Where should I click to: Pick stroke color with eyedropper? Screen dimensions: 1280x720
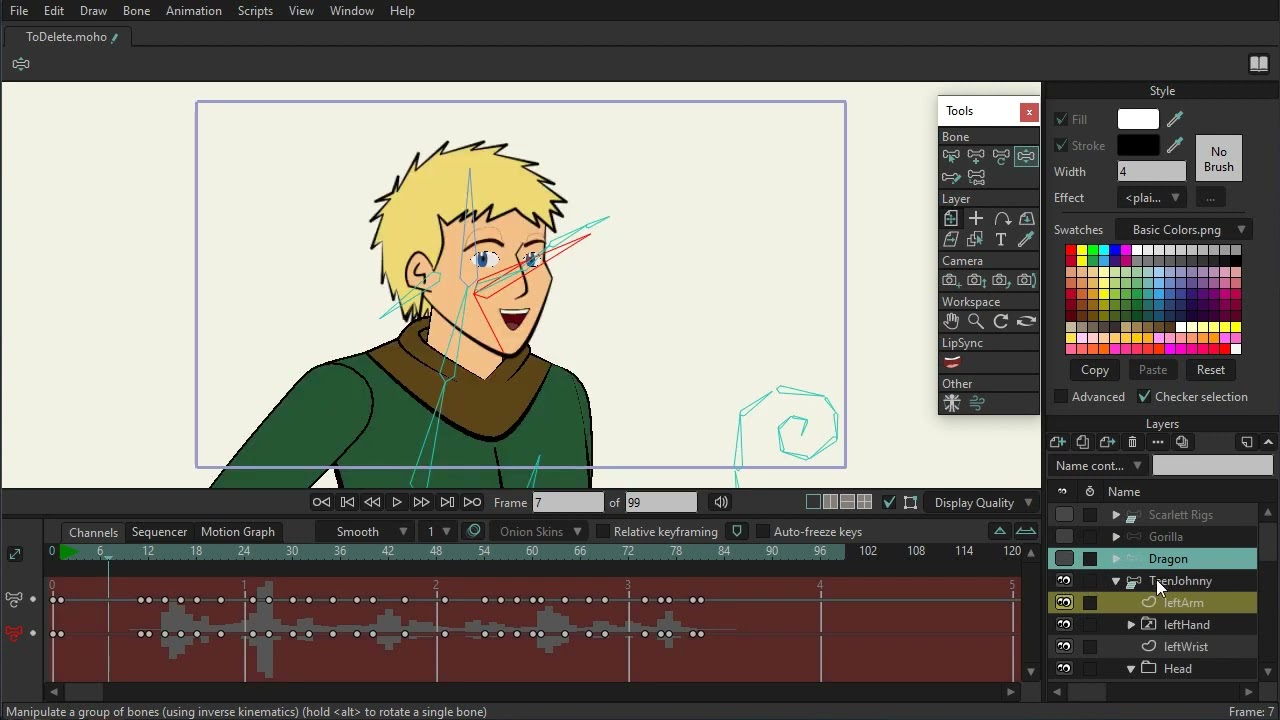point(1175,145)
